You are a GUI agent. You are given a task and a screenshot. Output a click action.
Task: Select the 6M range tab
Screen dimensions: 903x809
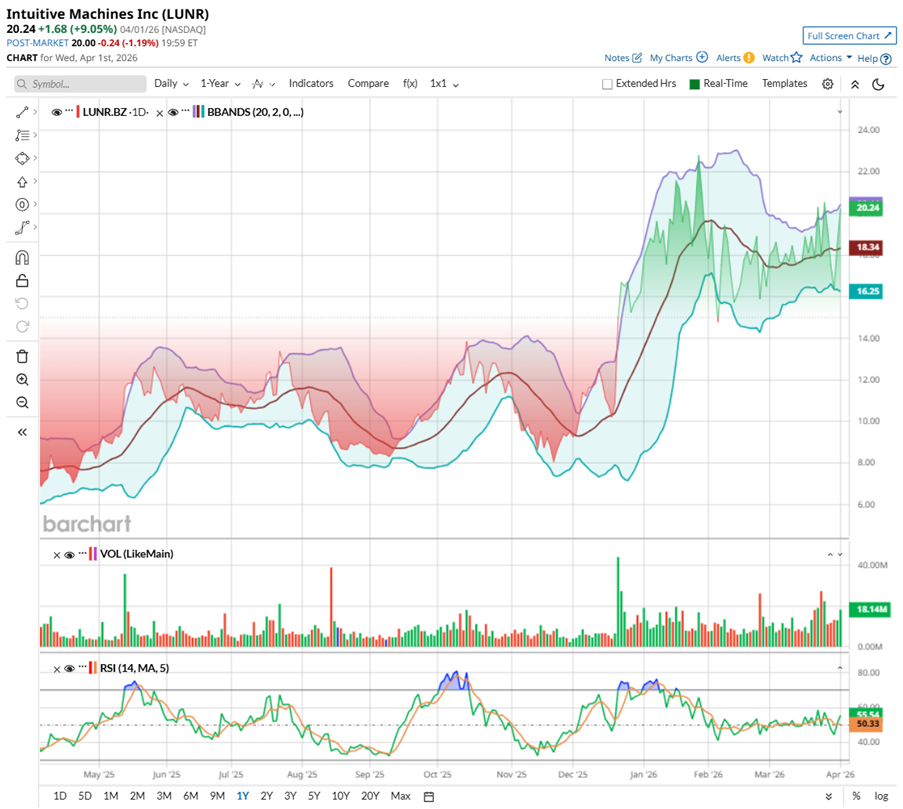(x=191, y=796)
